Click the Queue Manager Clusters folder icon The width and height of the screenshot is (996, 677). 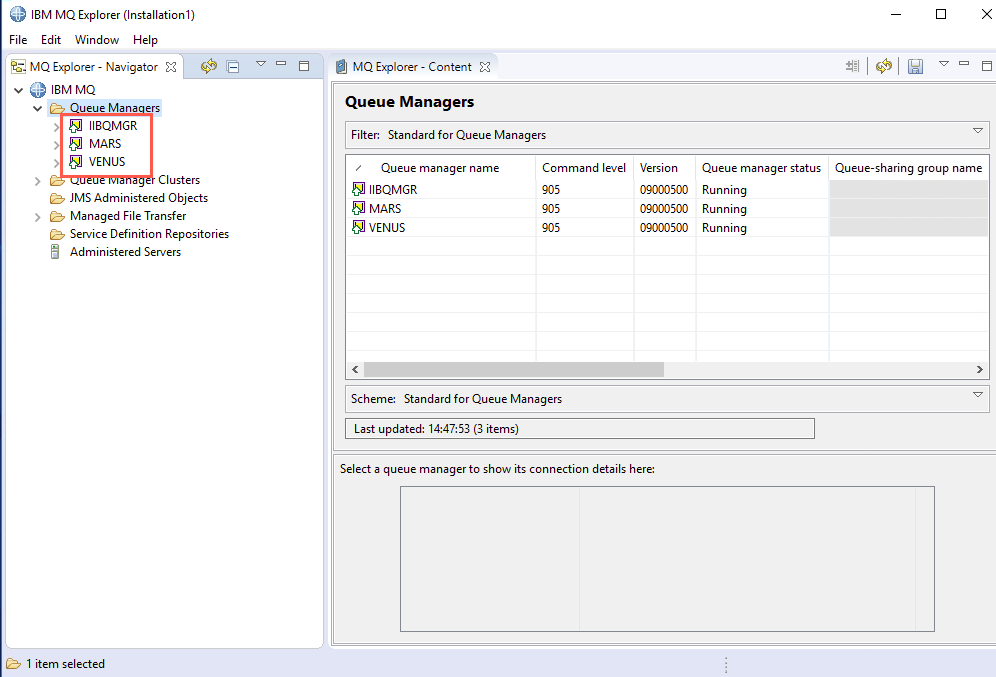[x=57, y=180]
